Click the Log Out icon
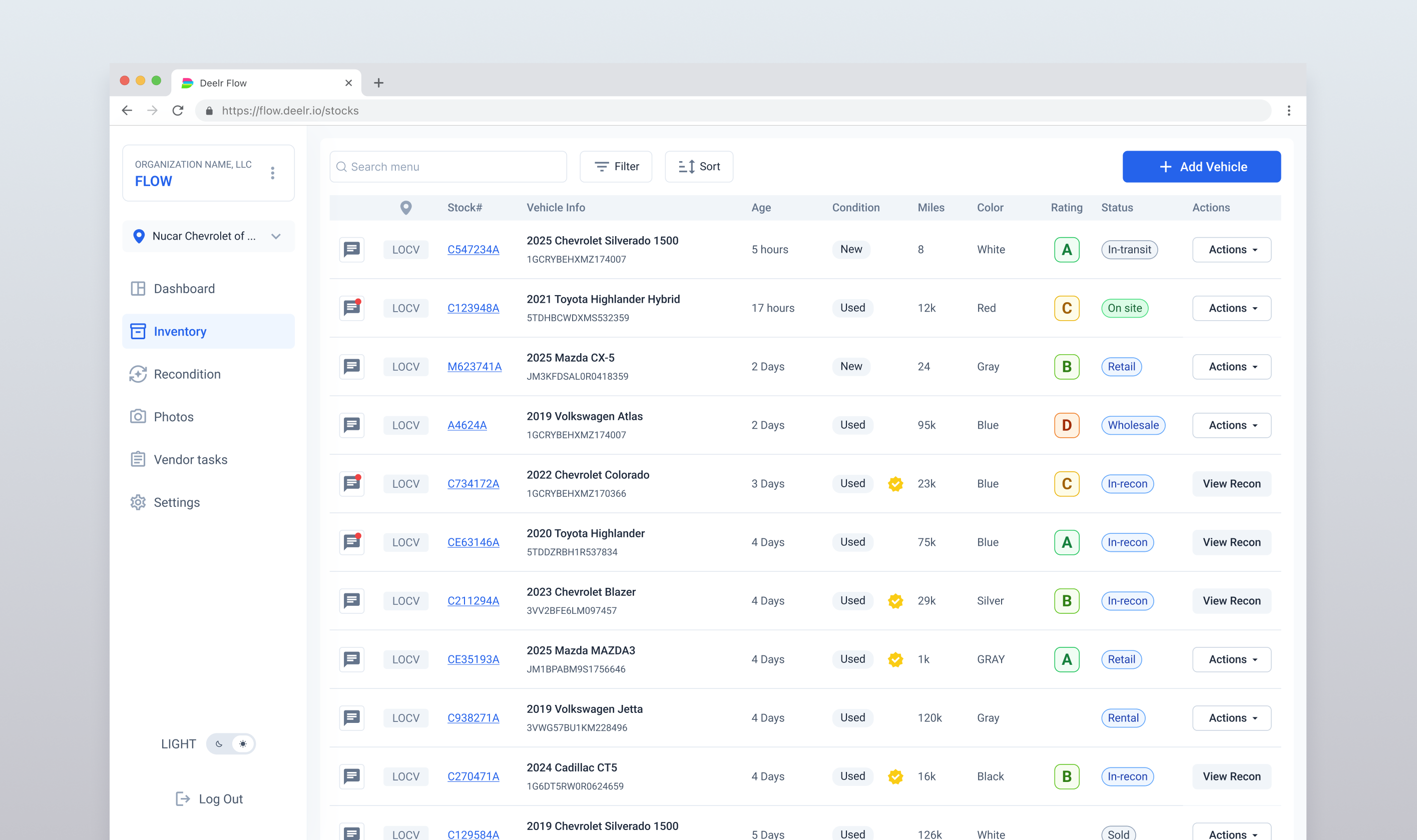 pos(182,798)
